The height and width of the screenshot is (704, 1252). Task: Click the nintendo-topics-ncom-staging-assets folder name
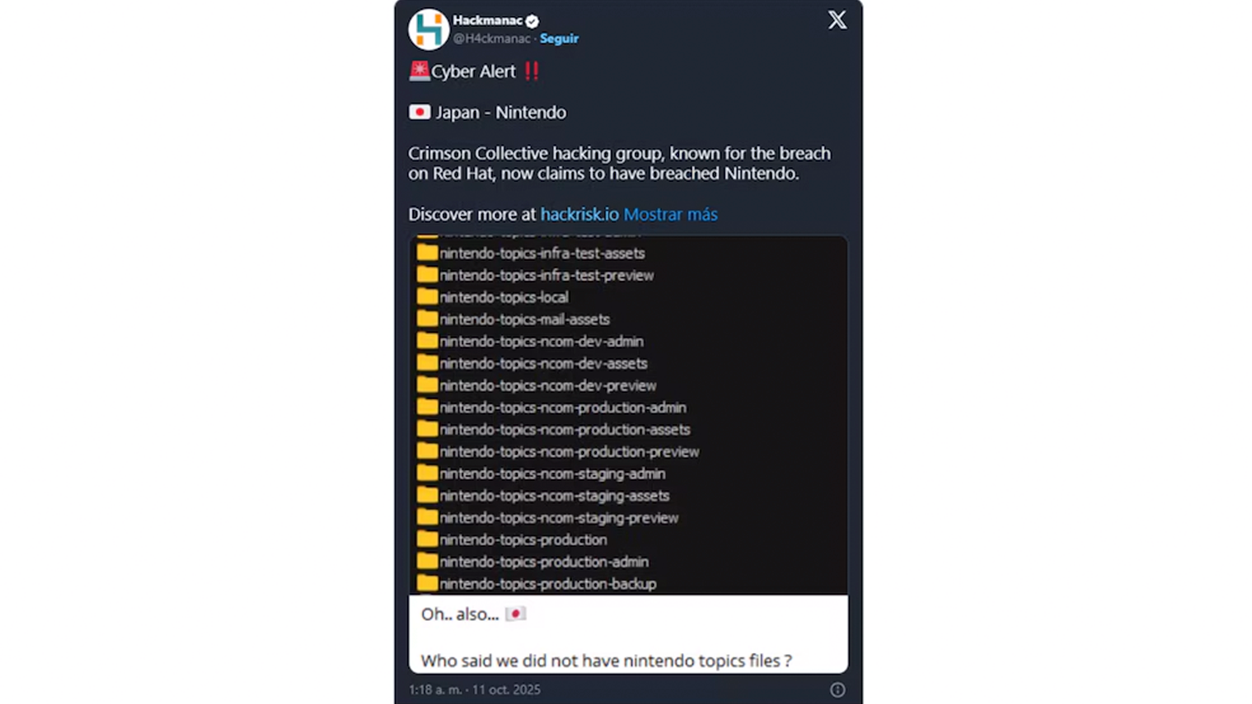(554, 496)
